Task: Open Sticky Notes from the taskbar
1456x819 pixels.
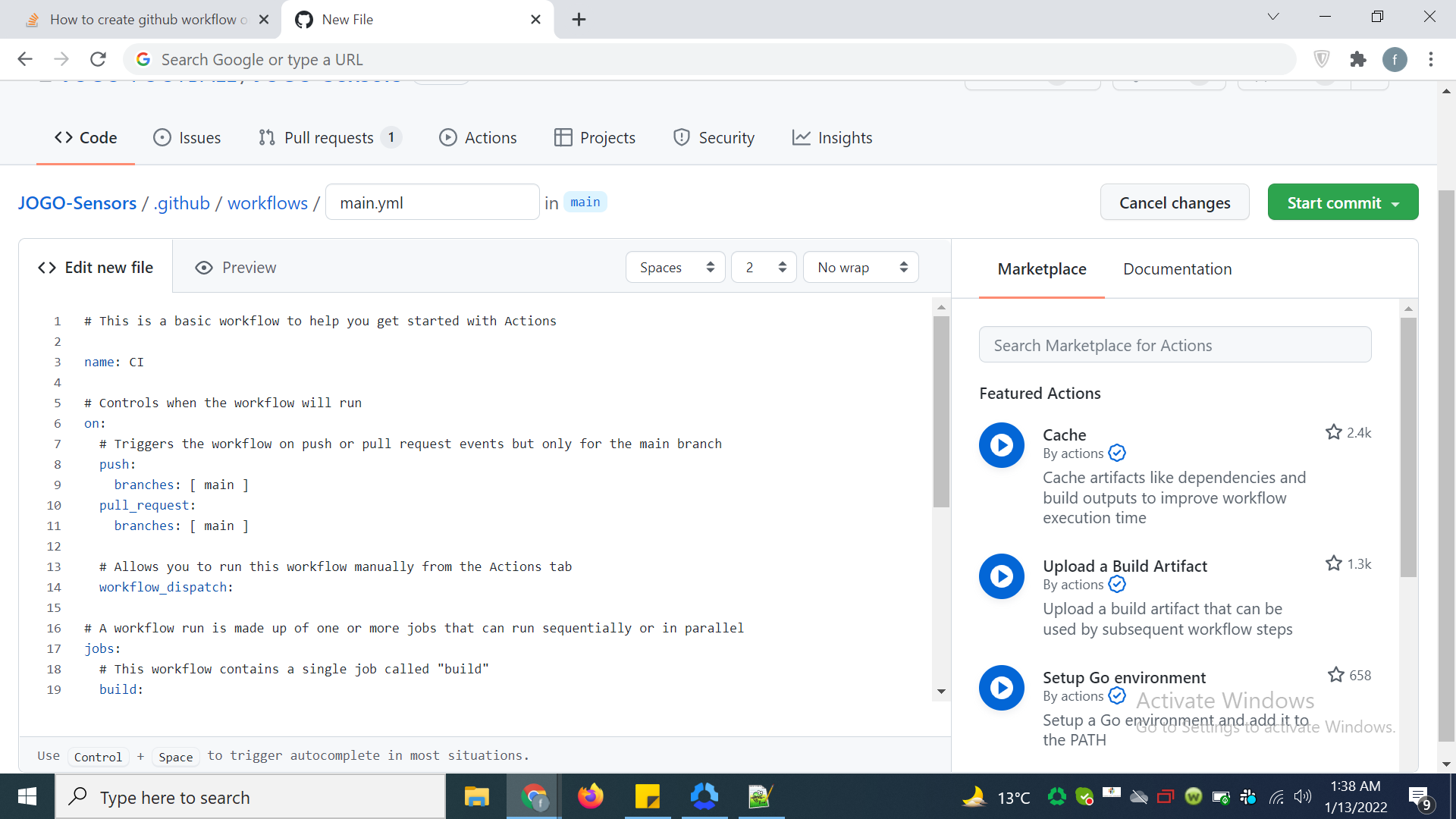Action: 647,796
